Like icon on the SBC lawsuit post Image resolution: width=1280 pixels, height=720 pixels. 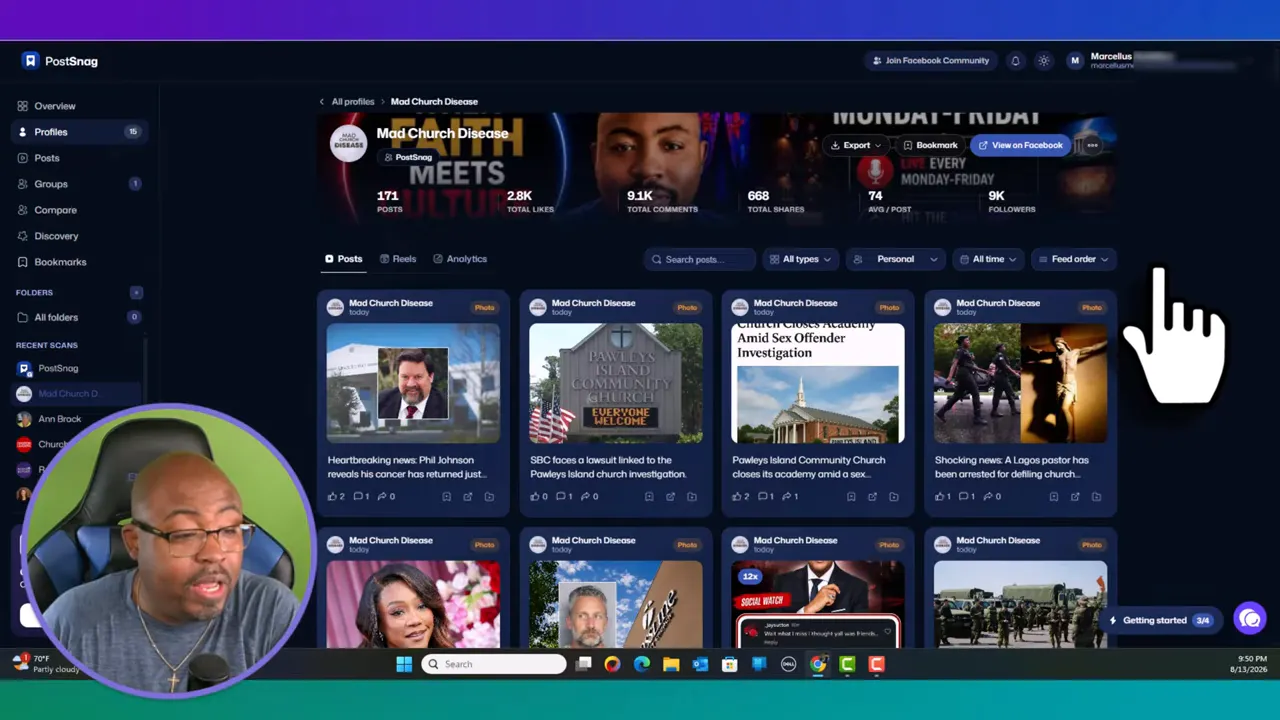tap(535, 496)
